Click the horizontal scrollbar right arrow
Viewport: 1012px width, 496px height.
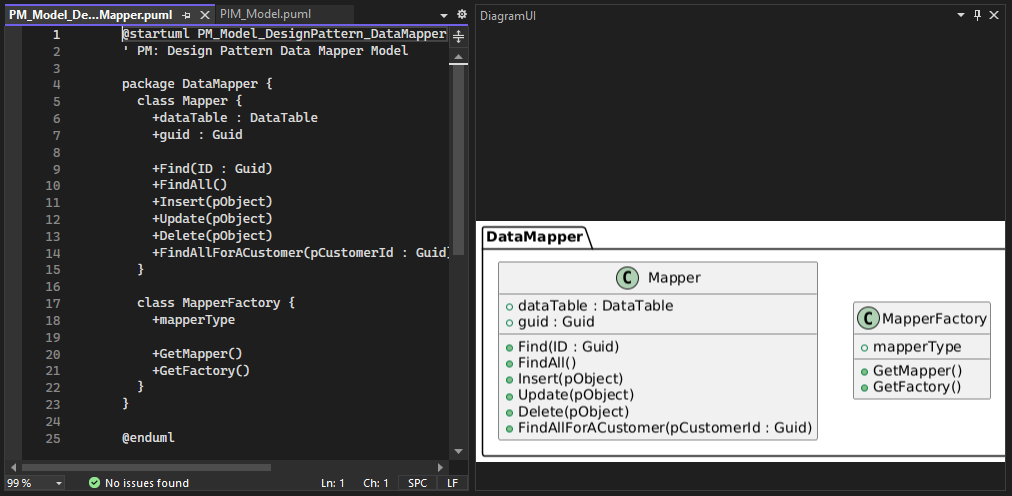click(x=441, y=467)
